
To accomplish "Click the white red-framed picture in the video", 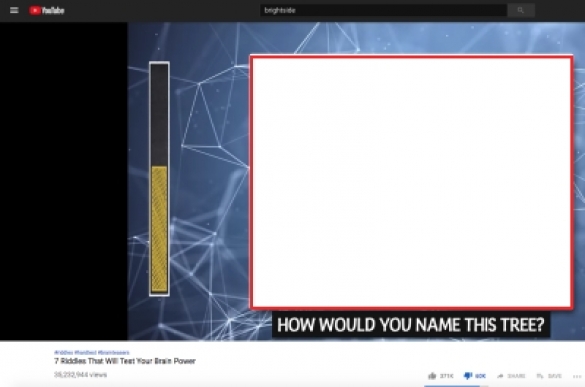I will click(x=411, y=182).
